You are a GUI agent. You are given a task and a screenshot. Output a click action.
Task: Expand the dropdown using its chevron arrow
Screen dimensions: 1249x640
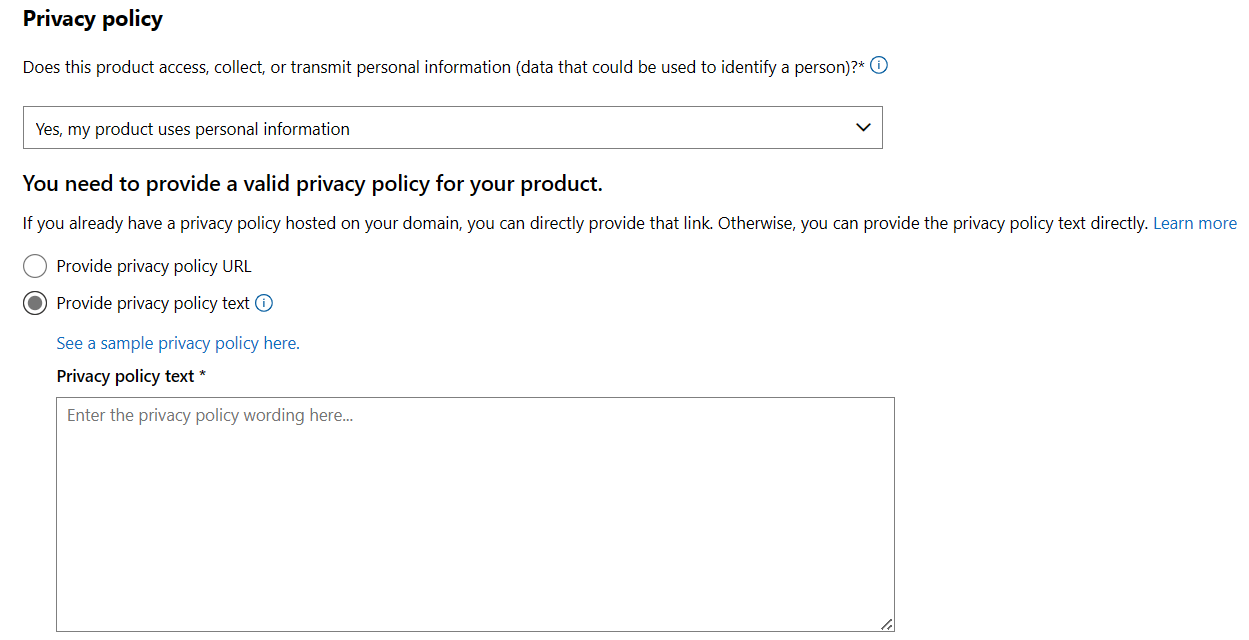point(863,128)
